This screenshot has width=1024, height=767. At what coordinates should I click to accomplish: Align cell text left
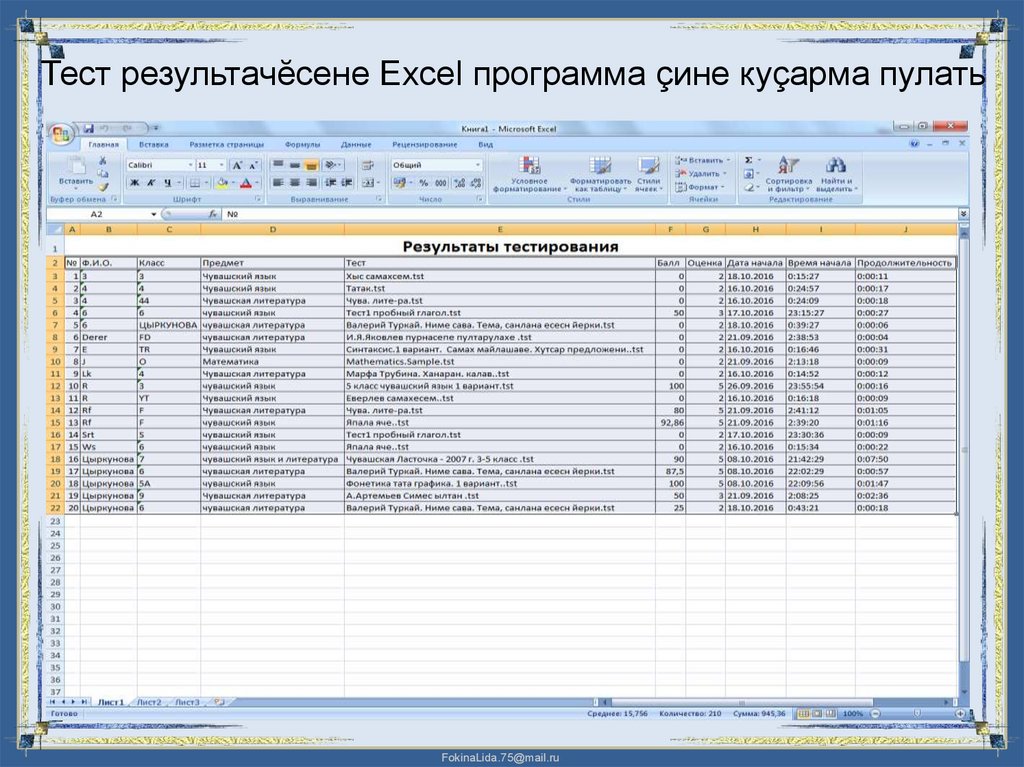[x=278, y=183]
